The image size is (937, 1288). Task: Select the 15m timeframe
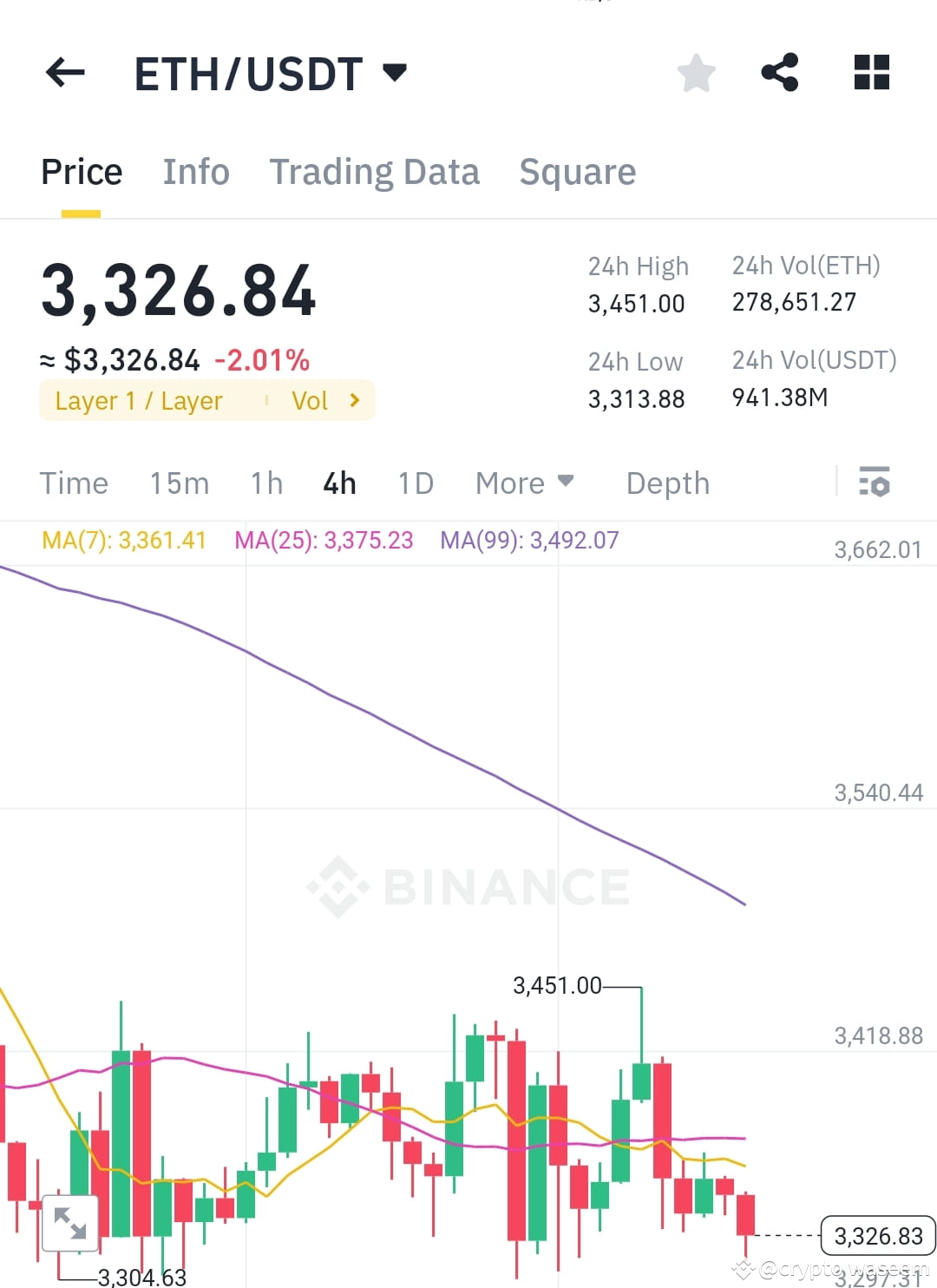point(179,483)
